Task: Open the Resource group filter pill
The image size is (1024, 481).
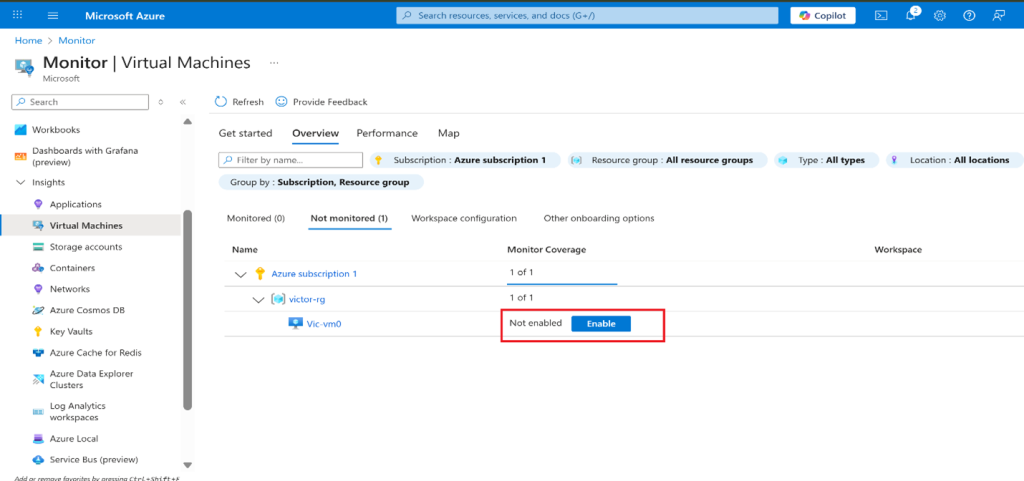Action: coord(667,160)
